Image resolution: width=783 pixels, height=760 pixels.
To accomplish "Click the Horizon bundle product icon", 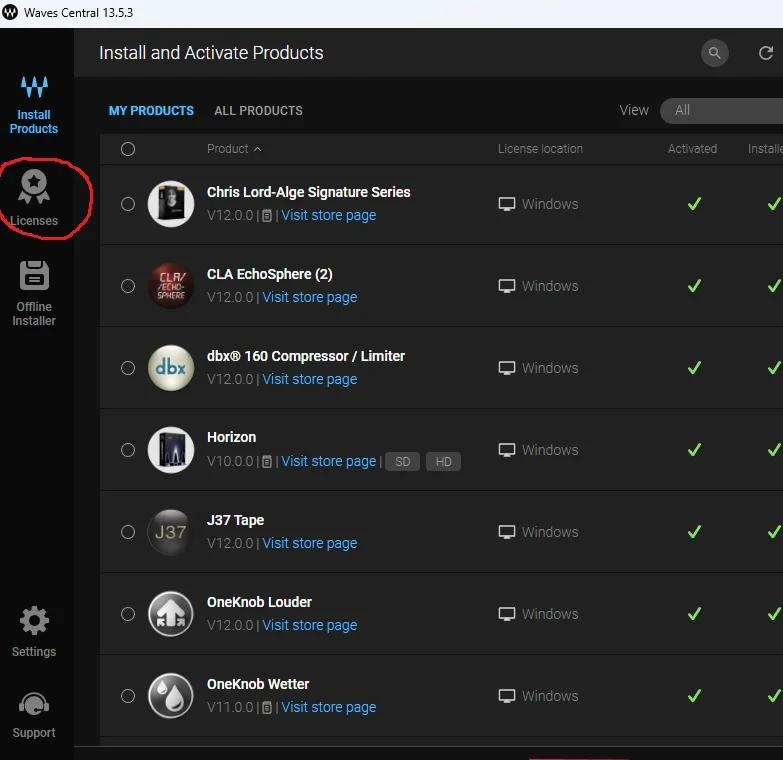I will (171, 450).
